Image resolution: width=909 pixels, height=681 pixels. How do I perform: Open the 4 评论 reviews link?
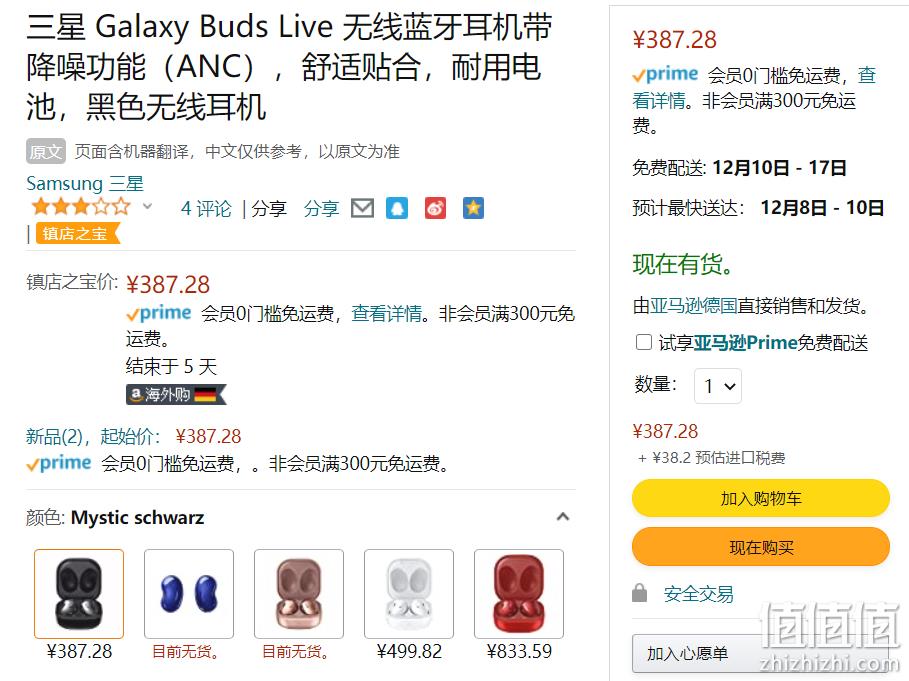pyautogui.click(x=206, y=208)
